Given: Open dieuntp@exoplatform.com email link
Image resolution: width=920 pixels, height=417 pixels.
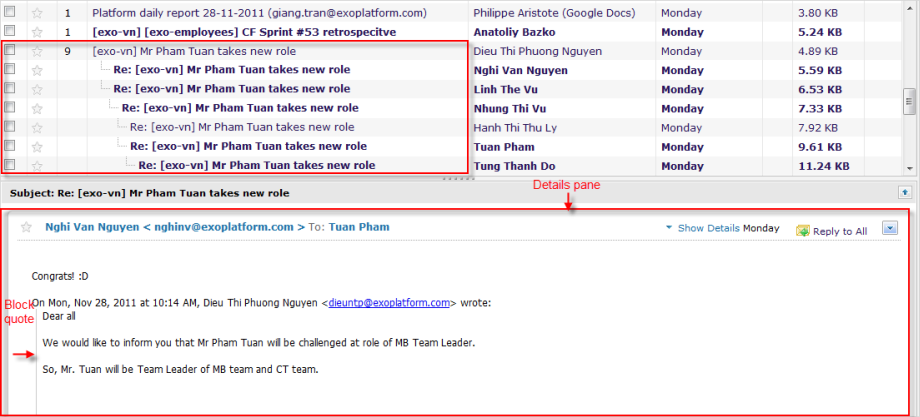Looking at the screenshot, I should pyautogui.click(x=389, y=303).
